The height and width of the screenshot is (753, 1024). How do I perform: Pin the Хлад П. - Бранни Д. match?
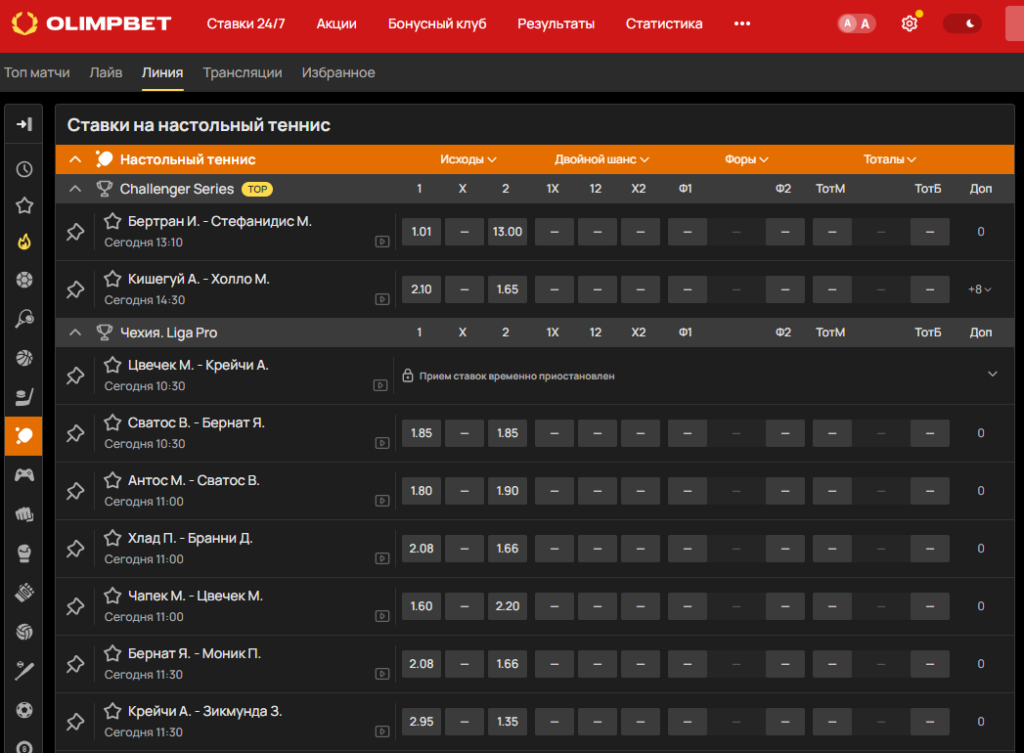(75, 549)
